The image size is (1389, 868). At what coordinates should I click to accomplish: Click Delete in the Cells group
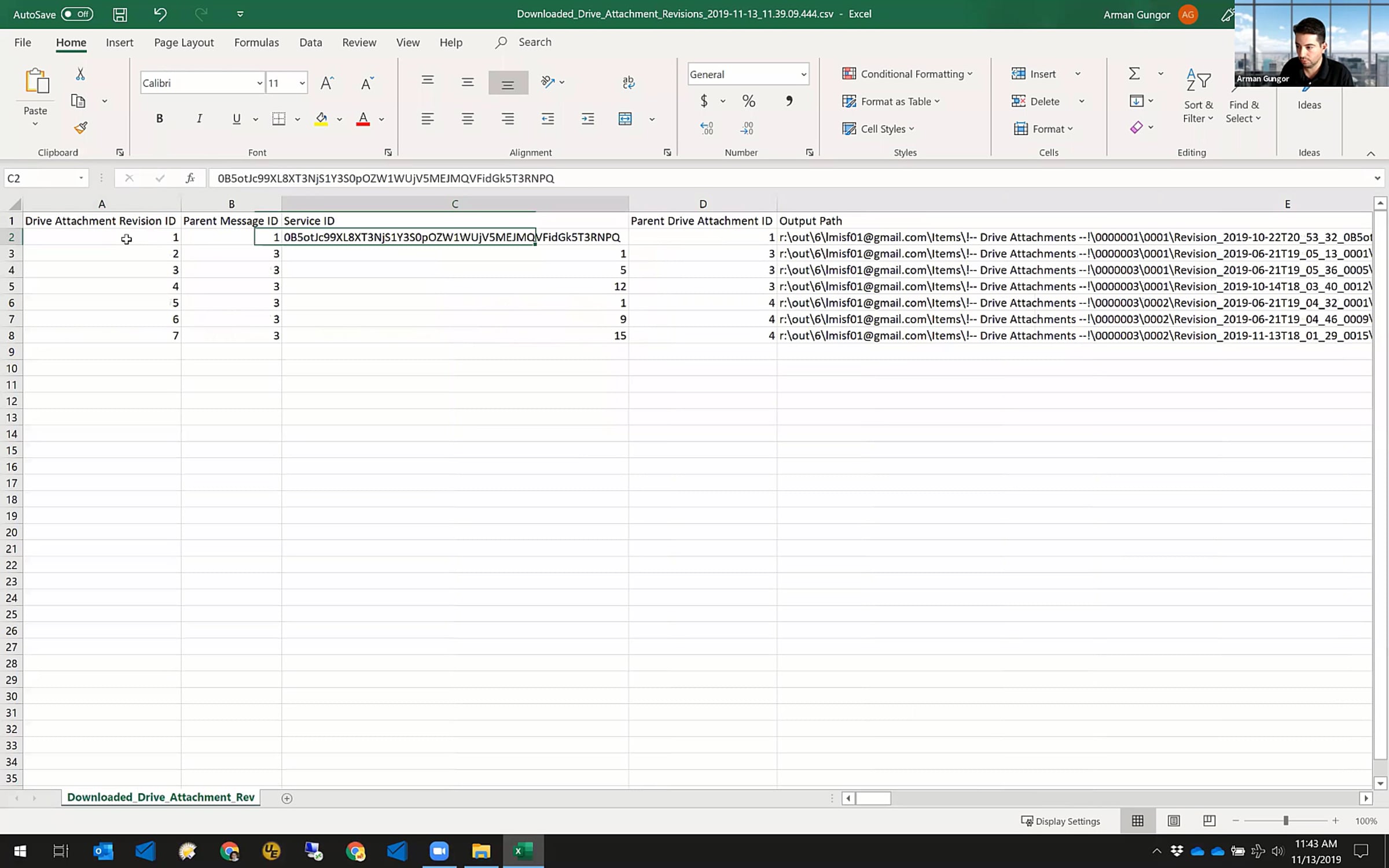(1035, 102)
